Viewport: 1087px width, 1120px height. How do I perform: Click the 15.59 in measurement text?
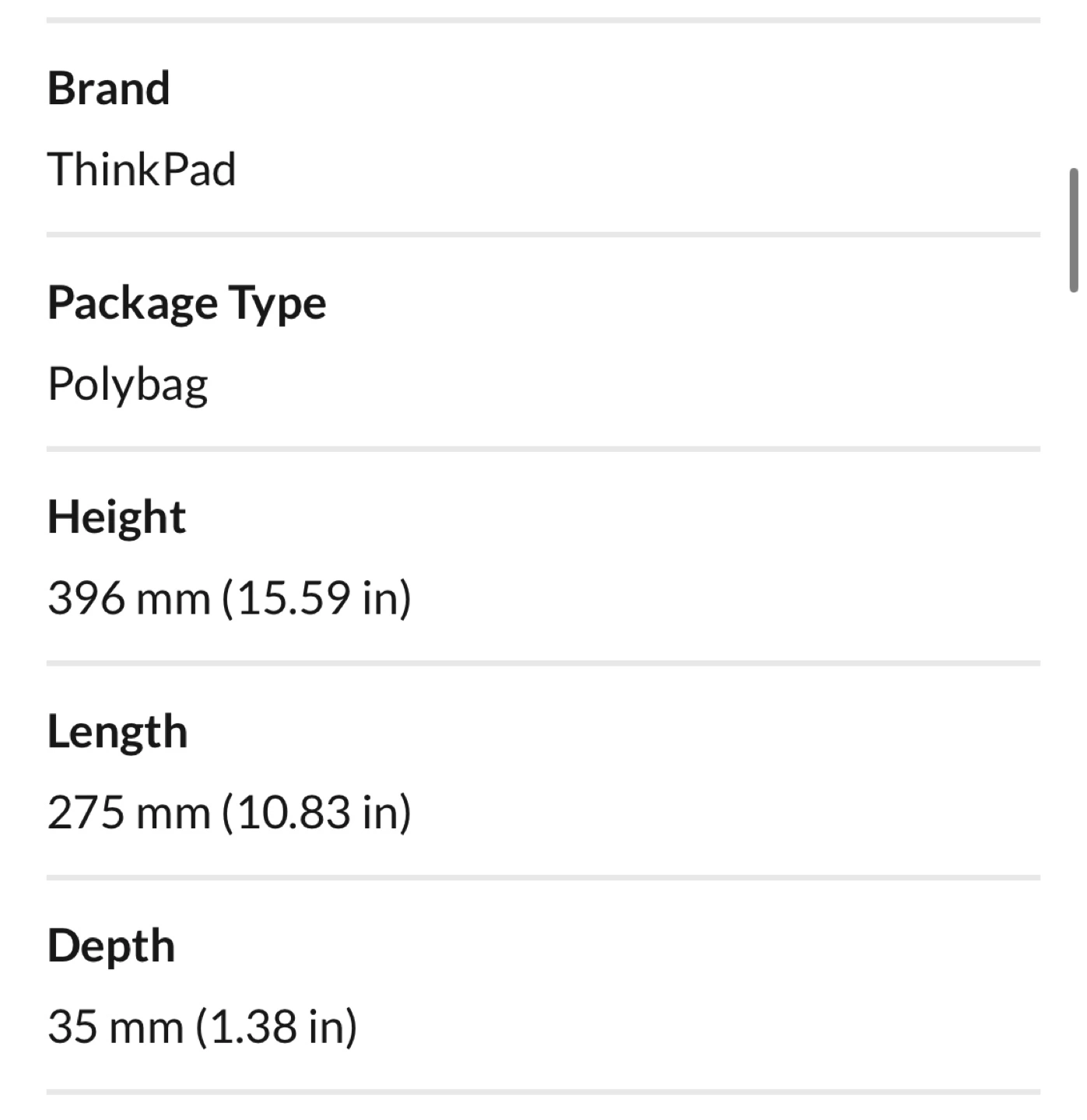coord(317,599)
